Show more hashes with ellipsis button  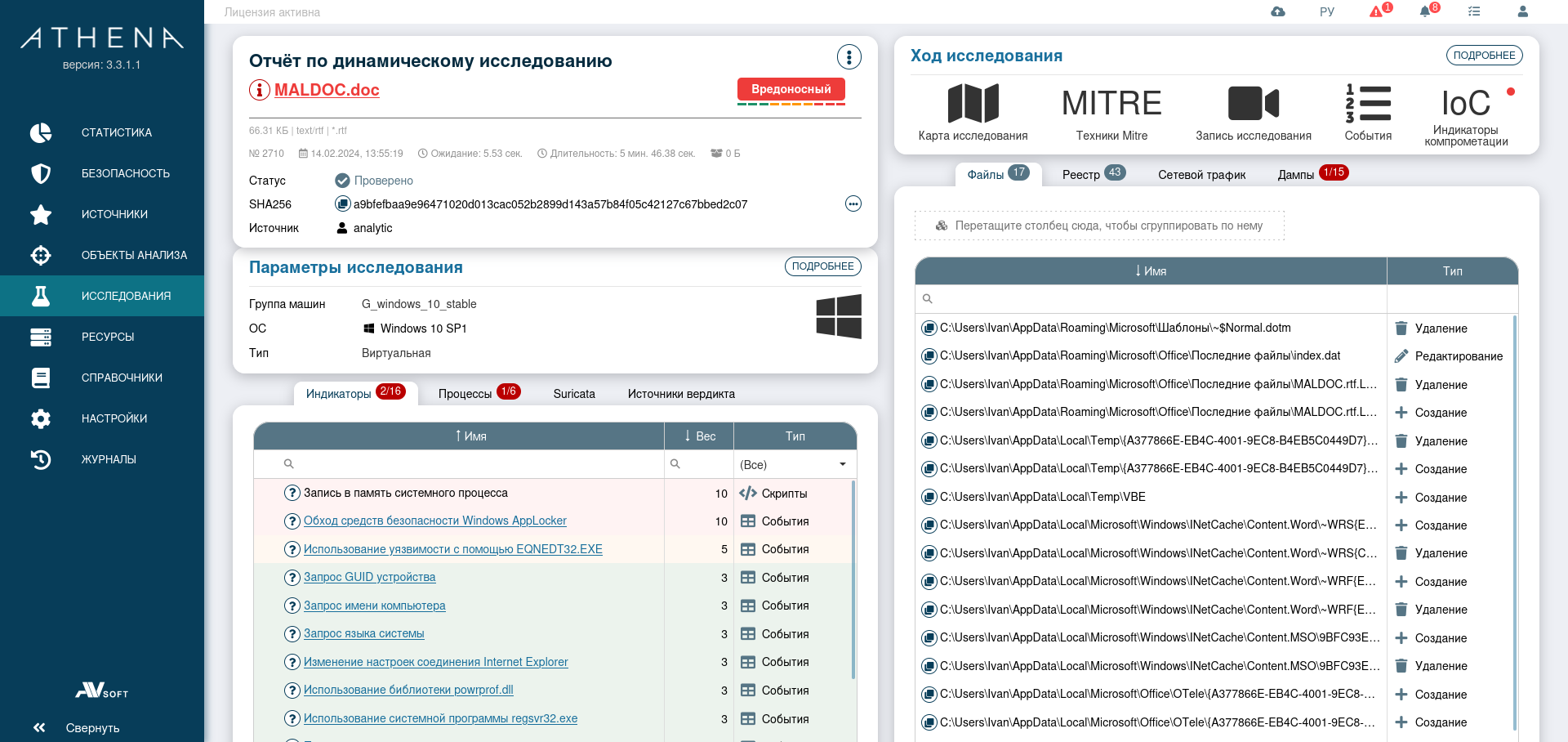point(853,204)
